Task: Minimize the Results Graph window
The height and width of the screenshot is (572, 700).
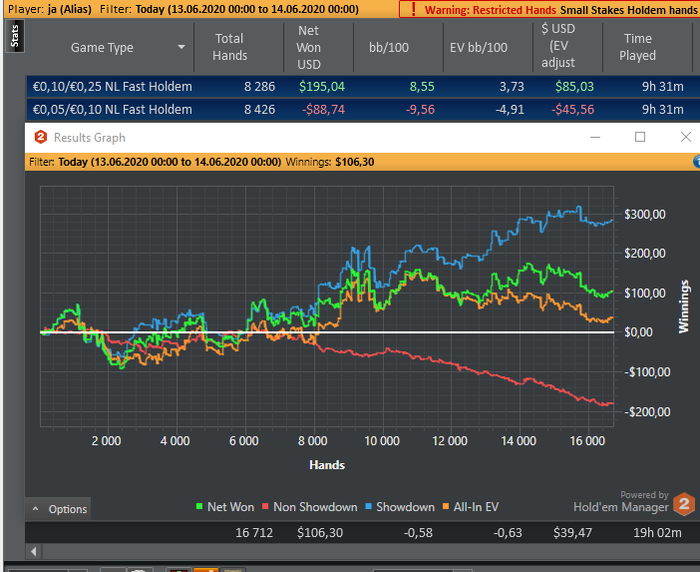Action: (x=595, y=137)
